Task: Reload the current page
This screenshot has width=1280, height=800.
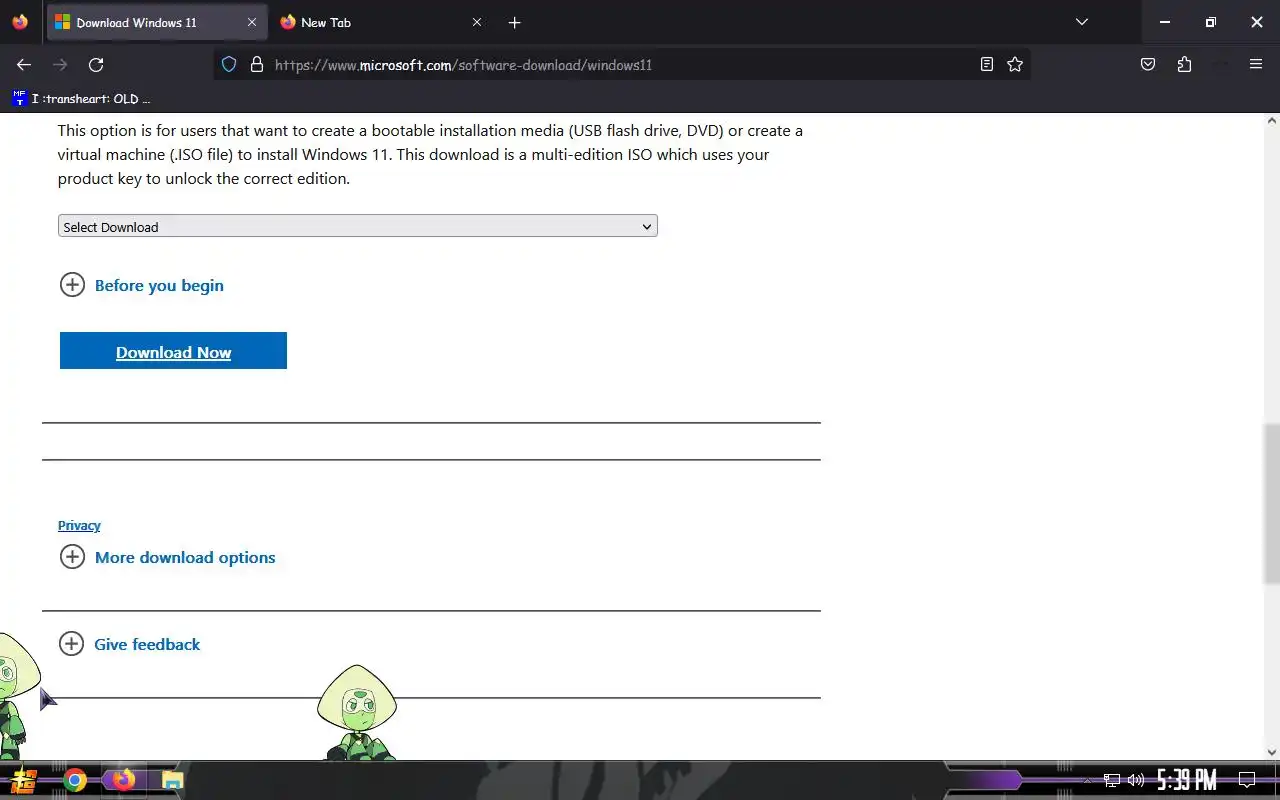Action: (x=96, y=65)
